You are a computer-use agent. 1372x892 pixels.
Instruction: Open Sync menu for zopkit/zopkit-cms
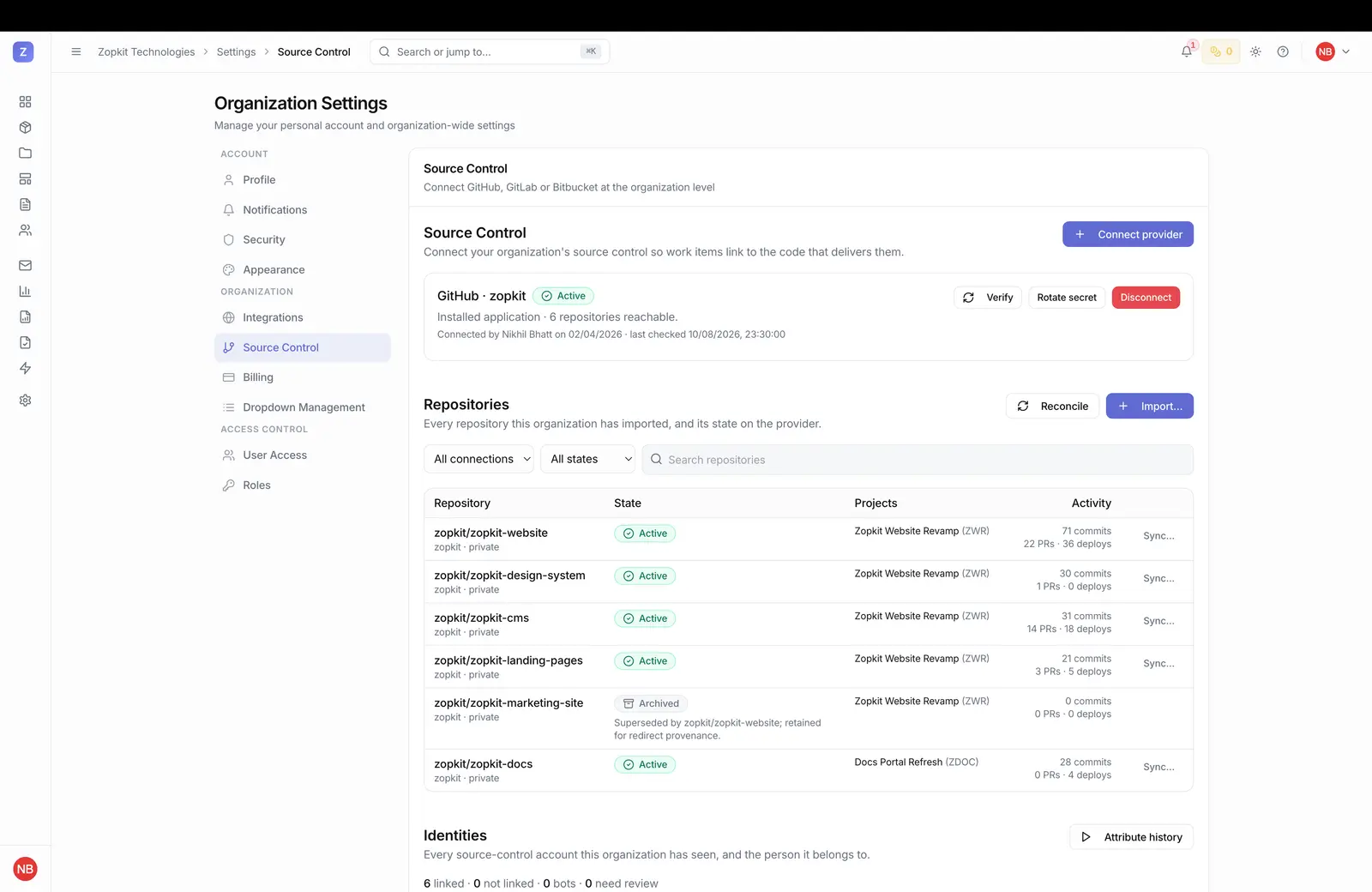[1159, 621]
